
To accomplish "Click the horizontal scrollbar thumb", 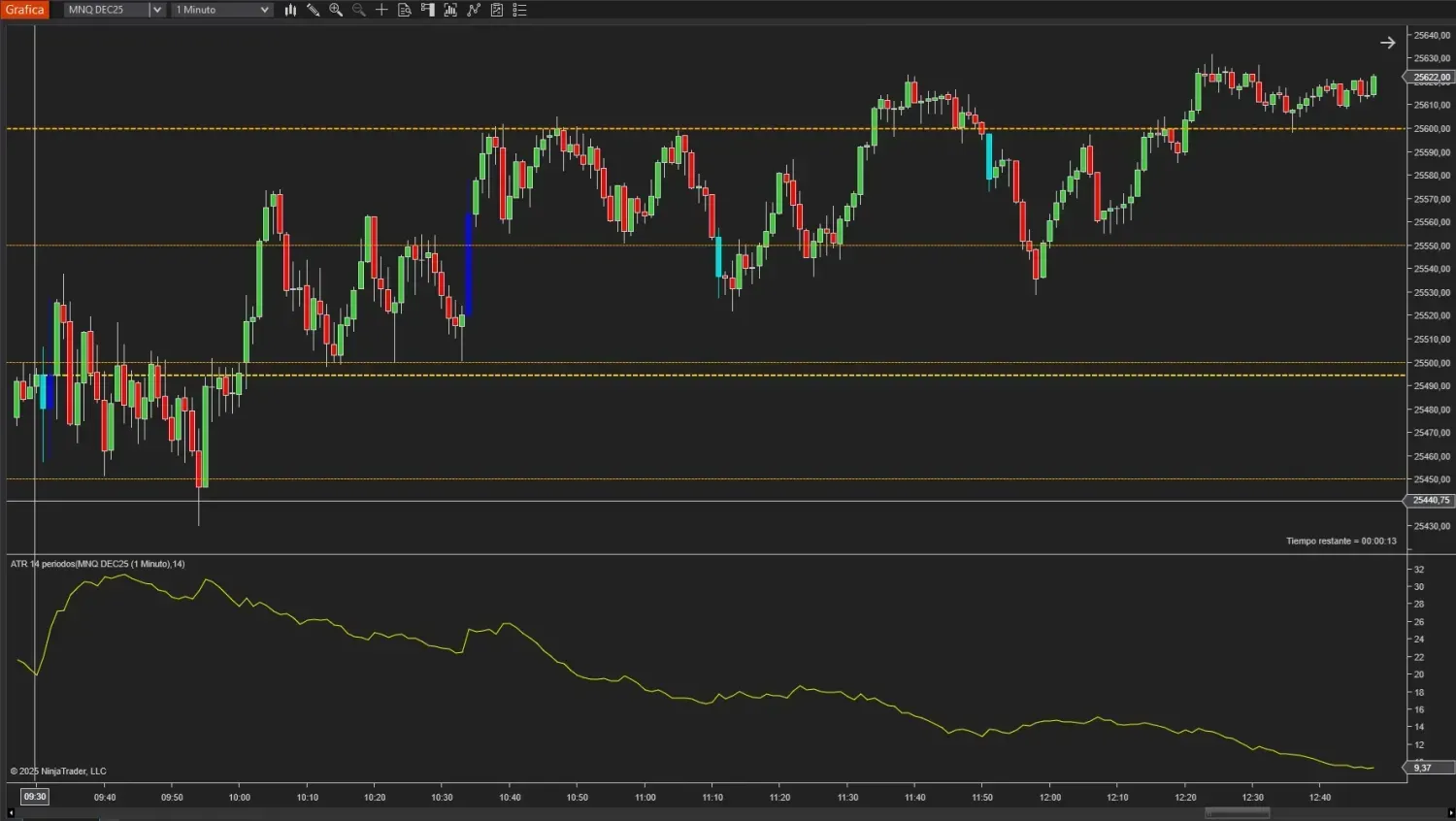I will pyautogui.click(x=1237, y=813).
